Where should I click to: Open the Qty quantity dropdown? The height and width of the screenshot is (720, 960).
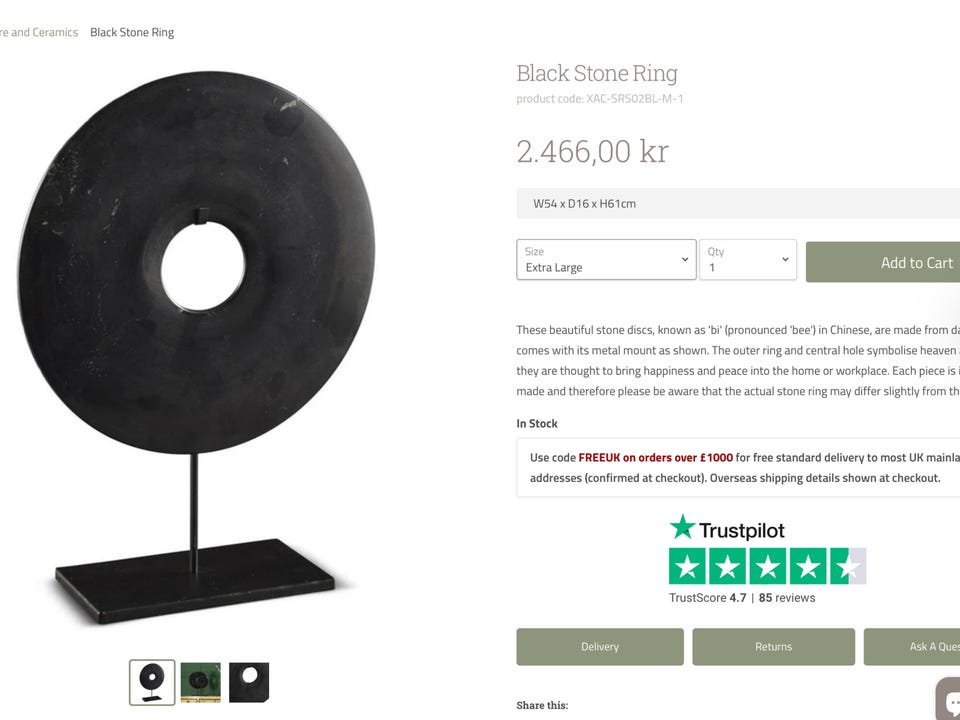pyautogui.click(x=747, y=260)
